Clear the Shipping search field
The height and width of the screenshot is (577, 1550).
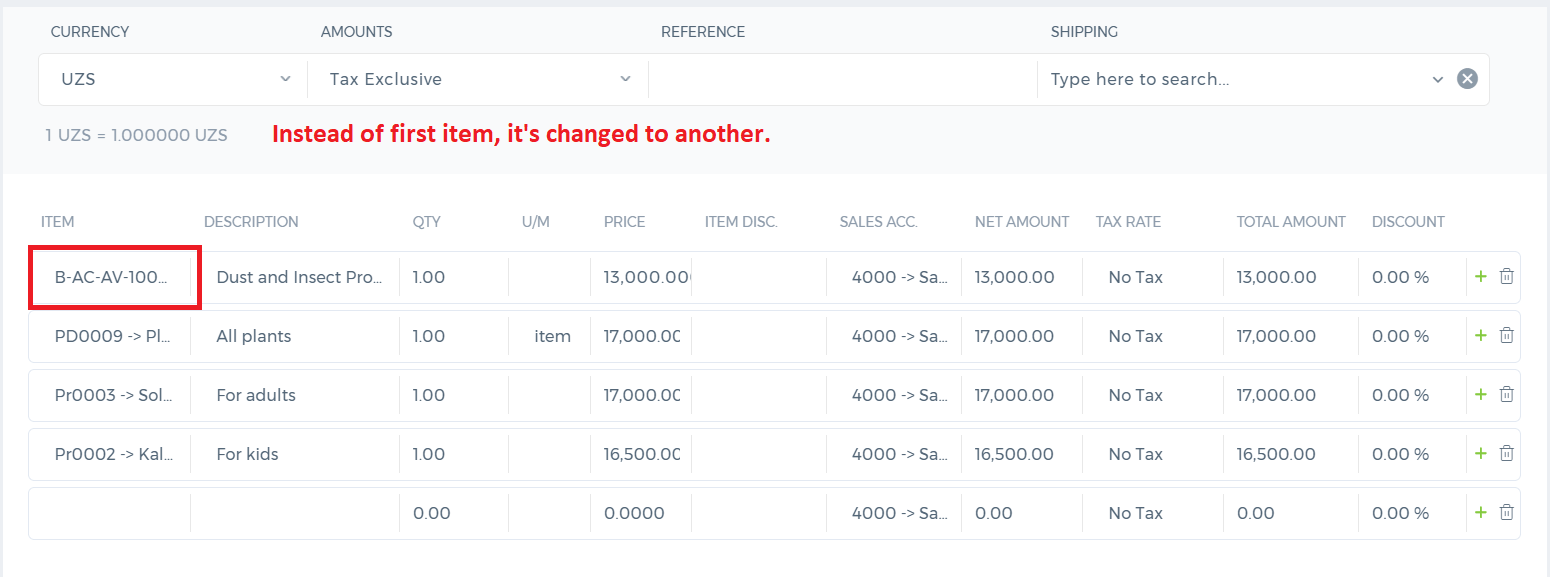pos(1467,79)
